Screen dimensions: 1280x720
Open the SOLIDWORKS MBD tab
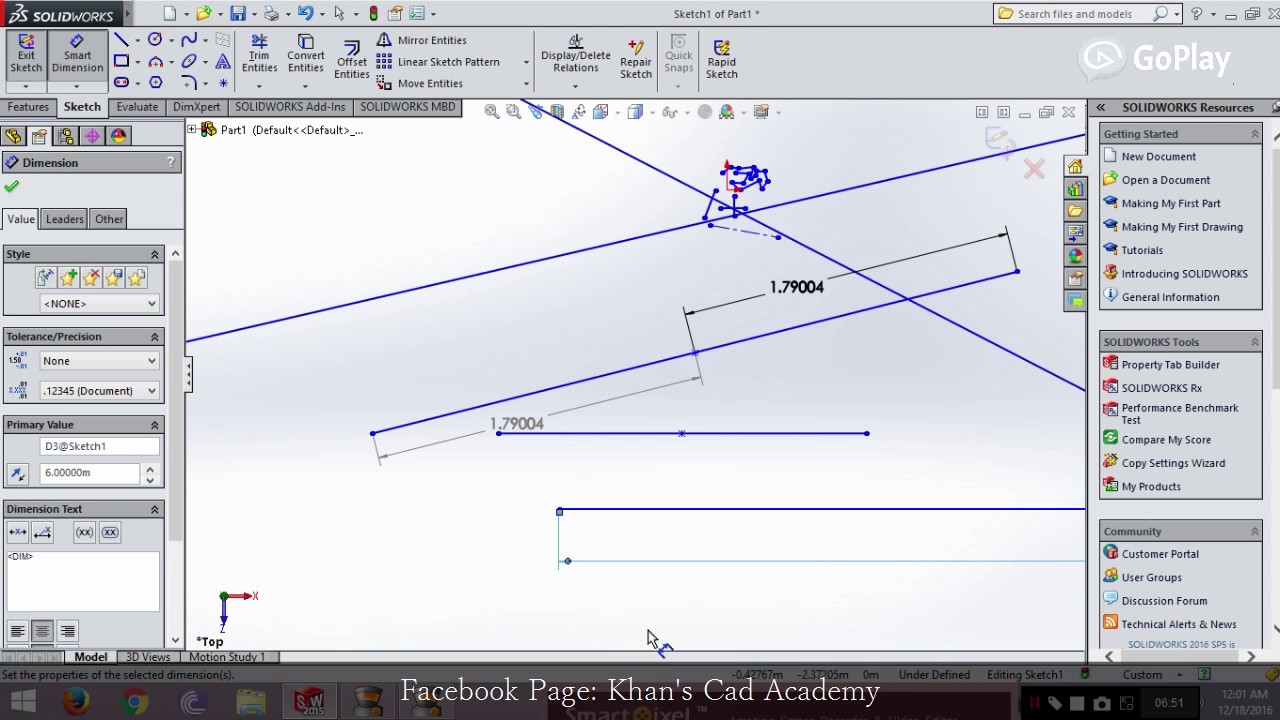[x=407, y=107]
